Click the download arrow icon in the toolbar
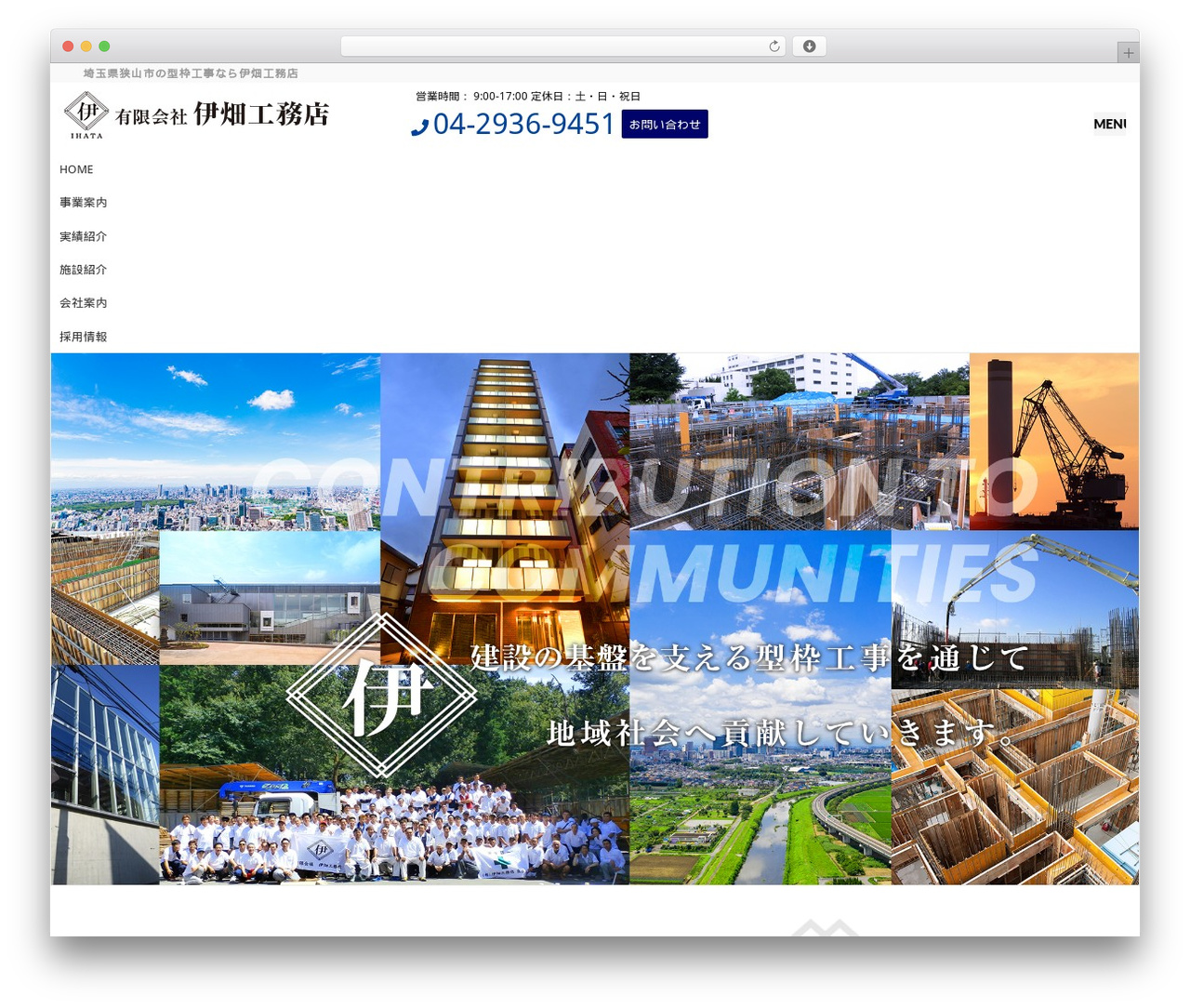 pos(809,46)
